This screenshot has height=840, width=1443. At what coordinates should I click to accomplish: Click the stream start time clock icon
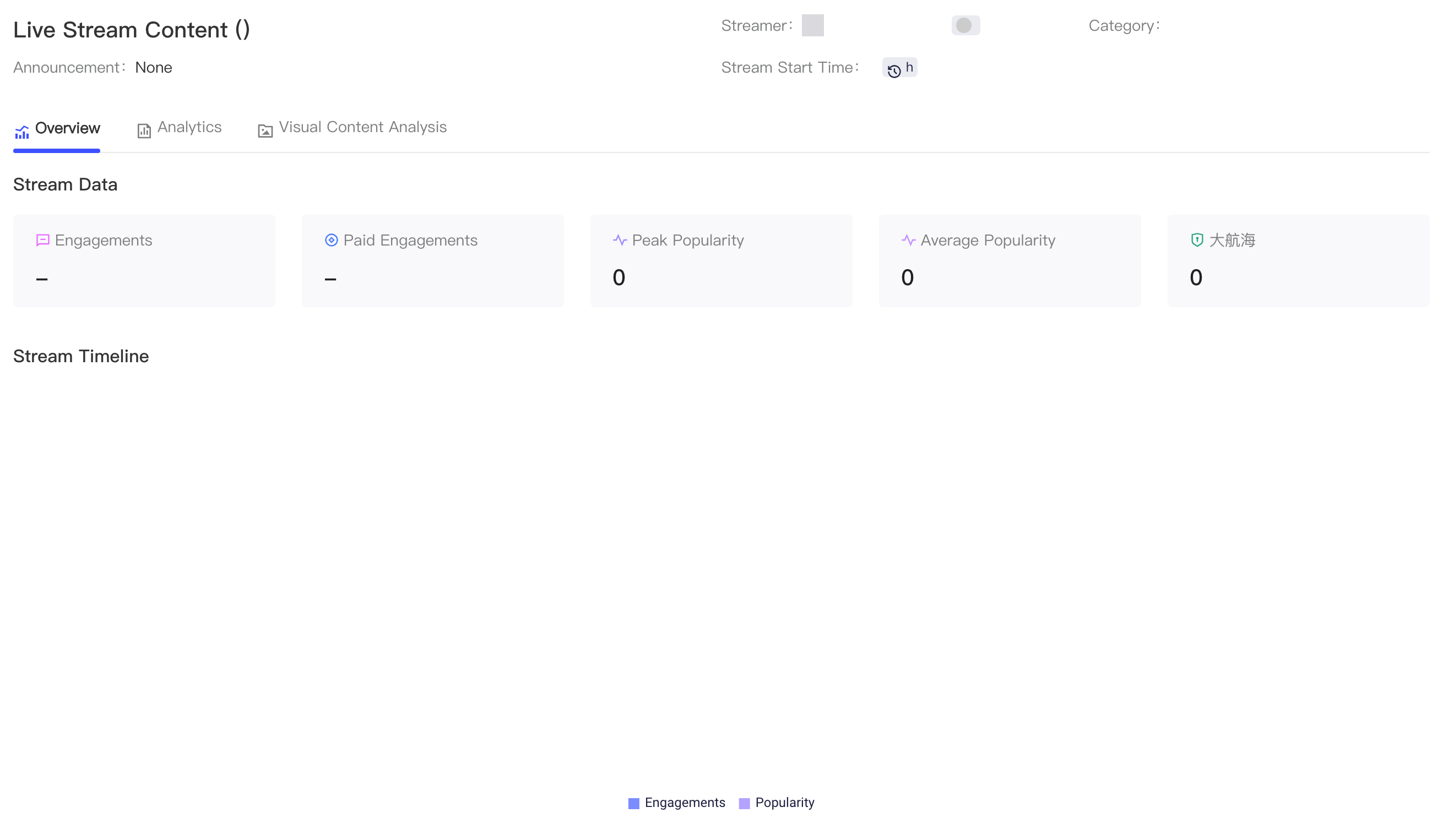coord(894,71)
